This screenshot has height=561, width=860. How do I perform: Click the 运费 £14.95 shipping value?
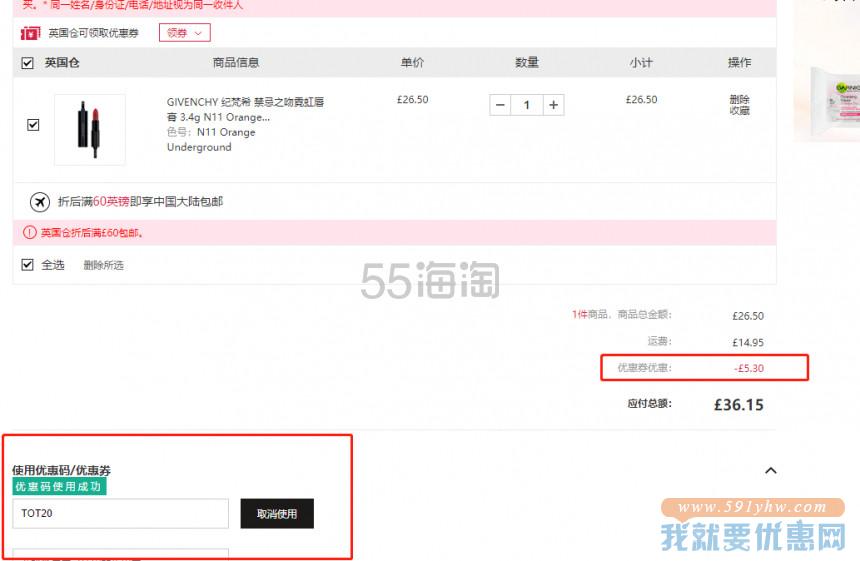tap(748, 342)
